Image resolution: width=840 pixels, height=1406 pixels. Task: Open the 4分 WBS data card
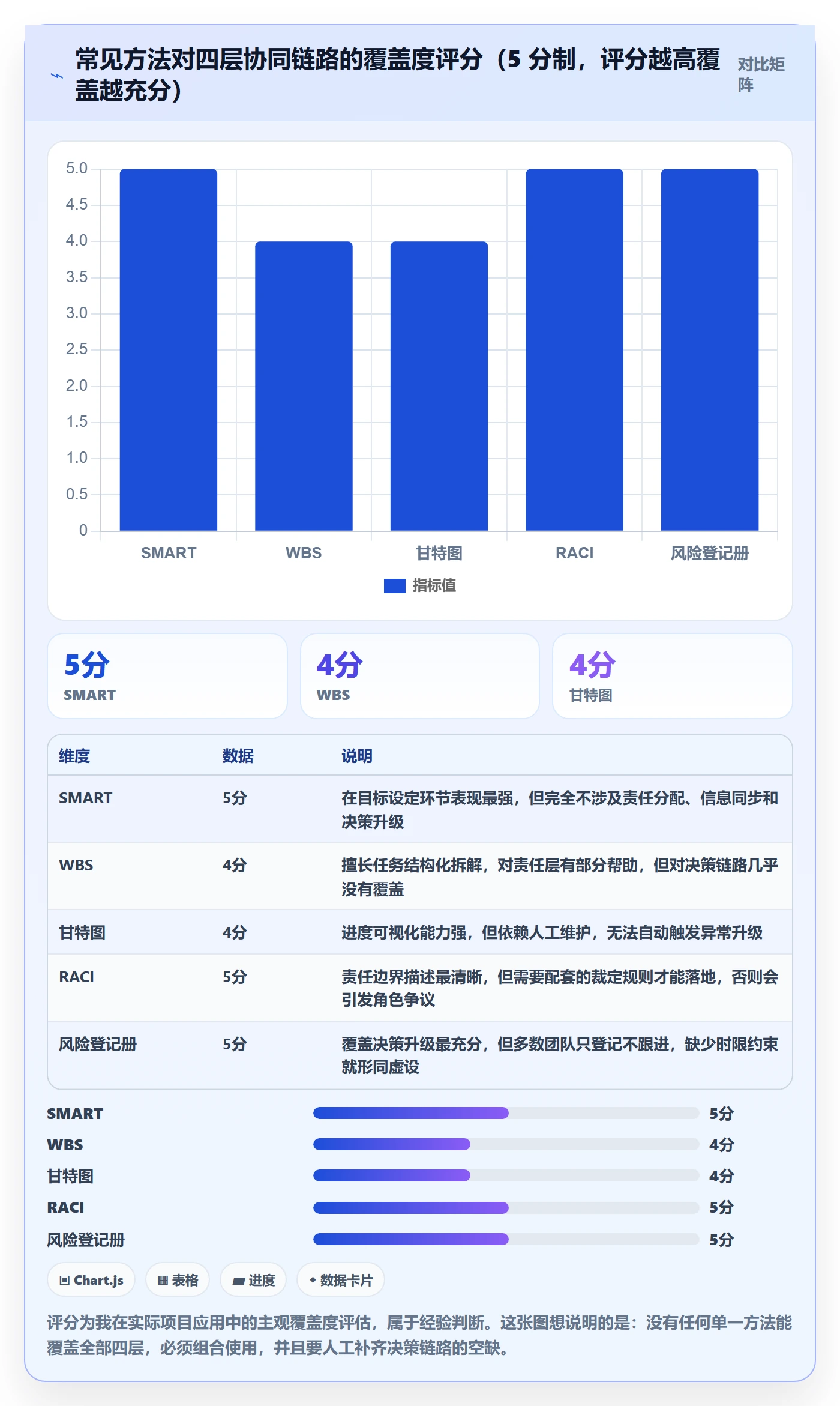(x=420, y=676)
